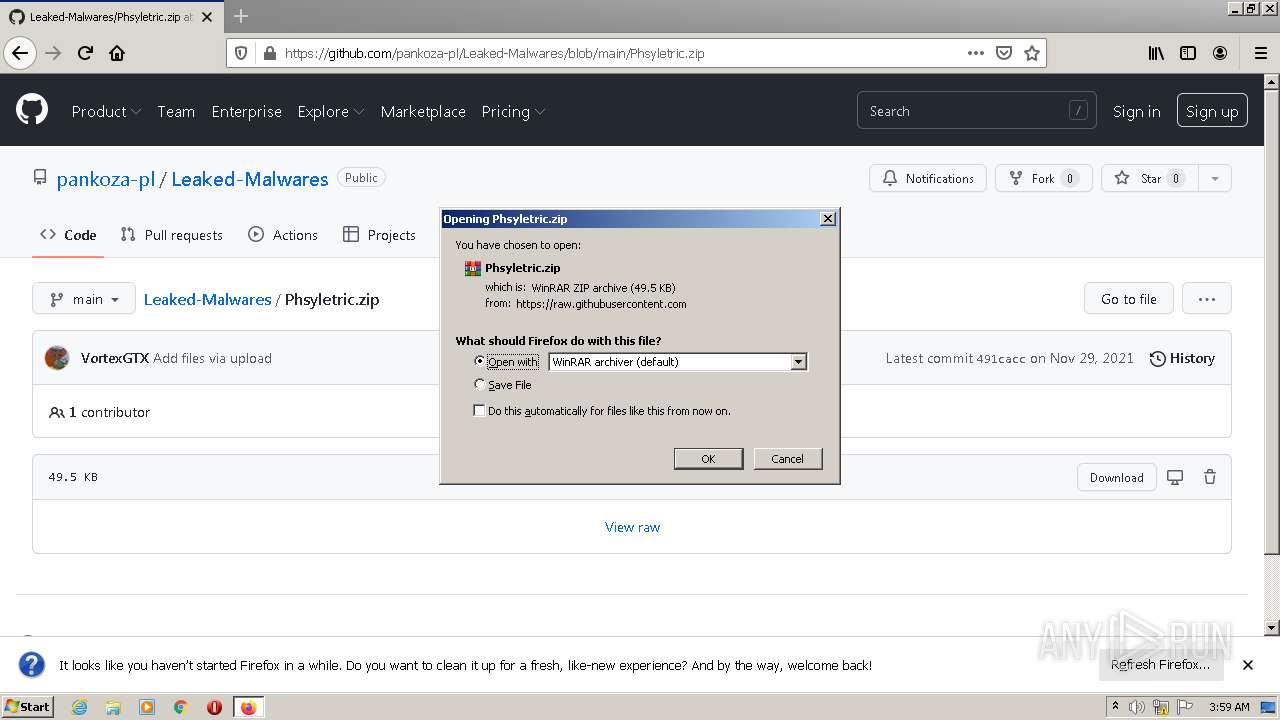The width and height of the screenshot is (1280, 720).
Task: Switch to the Code tab
Action: pyautogui.click(x=68, y=235)
